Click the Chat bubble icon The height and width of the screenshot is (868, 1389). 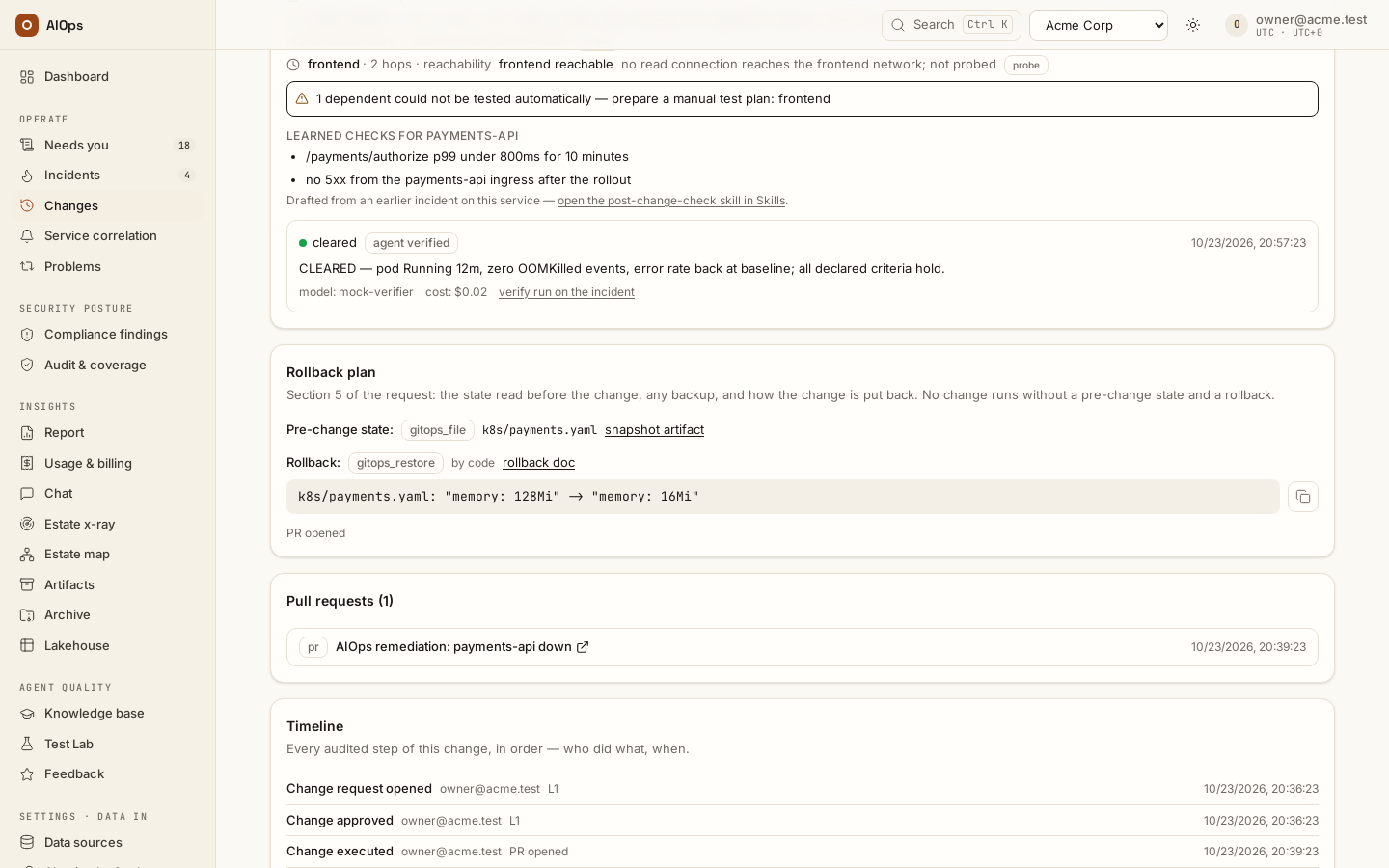click(x=27, y=494)
